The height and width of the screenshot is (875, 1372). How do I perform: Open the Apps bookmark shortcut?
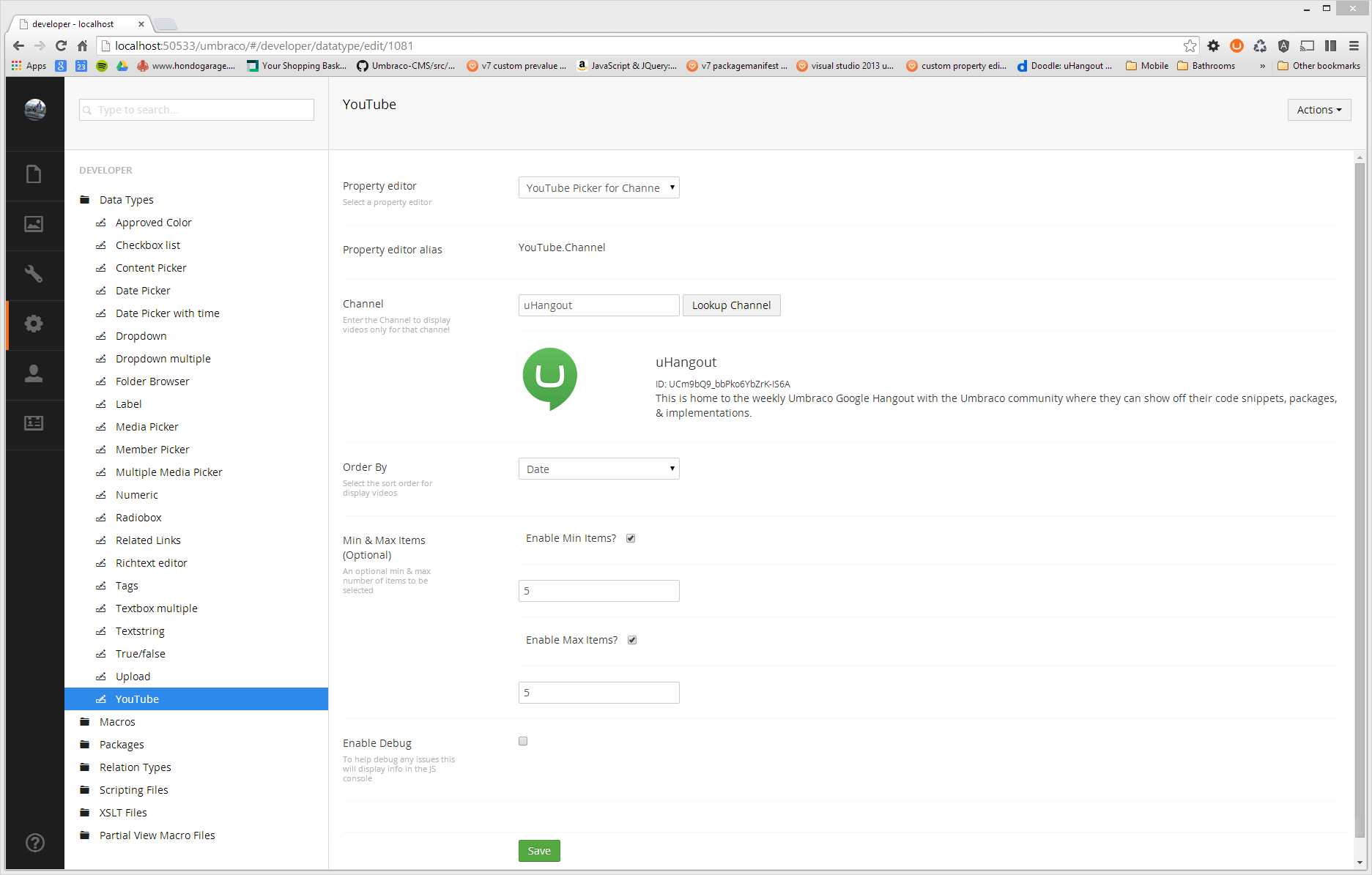(x=29, y=66)
